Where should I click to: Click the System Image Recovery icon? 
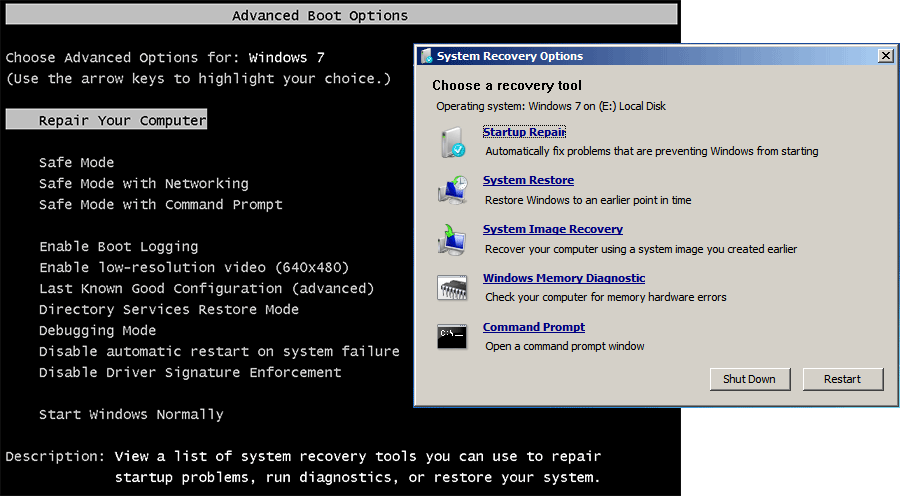452,239
